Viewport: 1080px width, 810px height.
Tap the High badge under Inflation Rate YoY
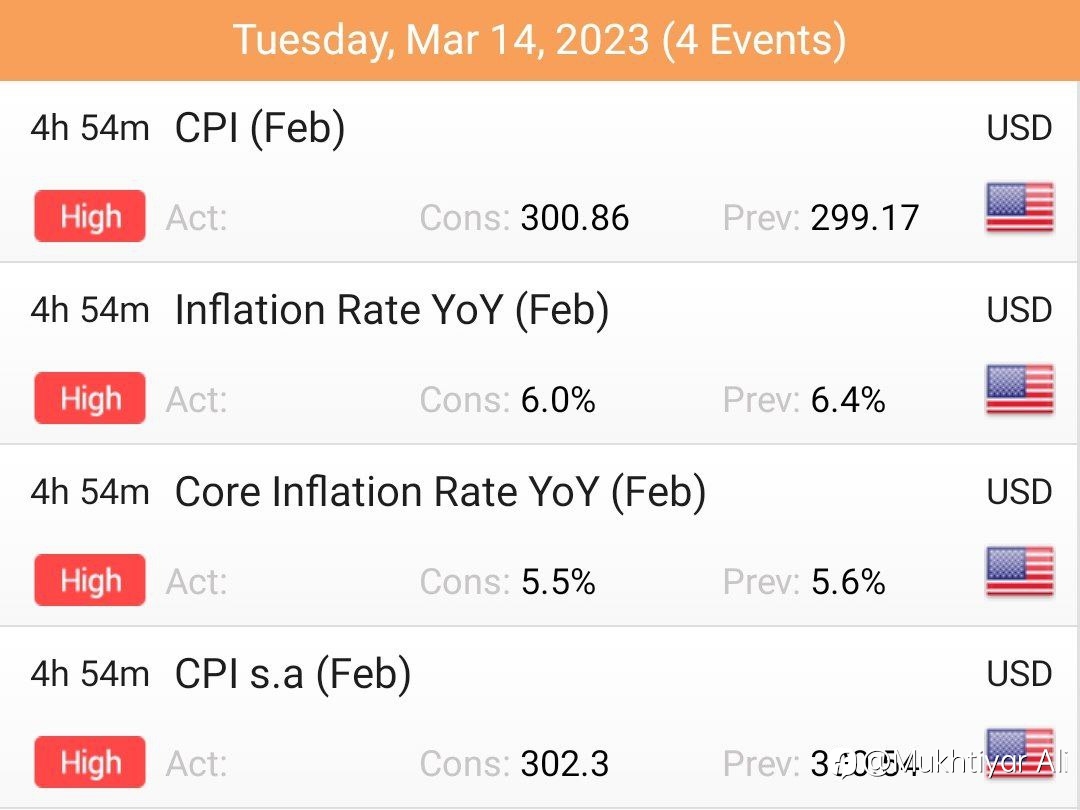90,398
